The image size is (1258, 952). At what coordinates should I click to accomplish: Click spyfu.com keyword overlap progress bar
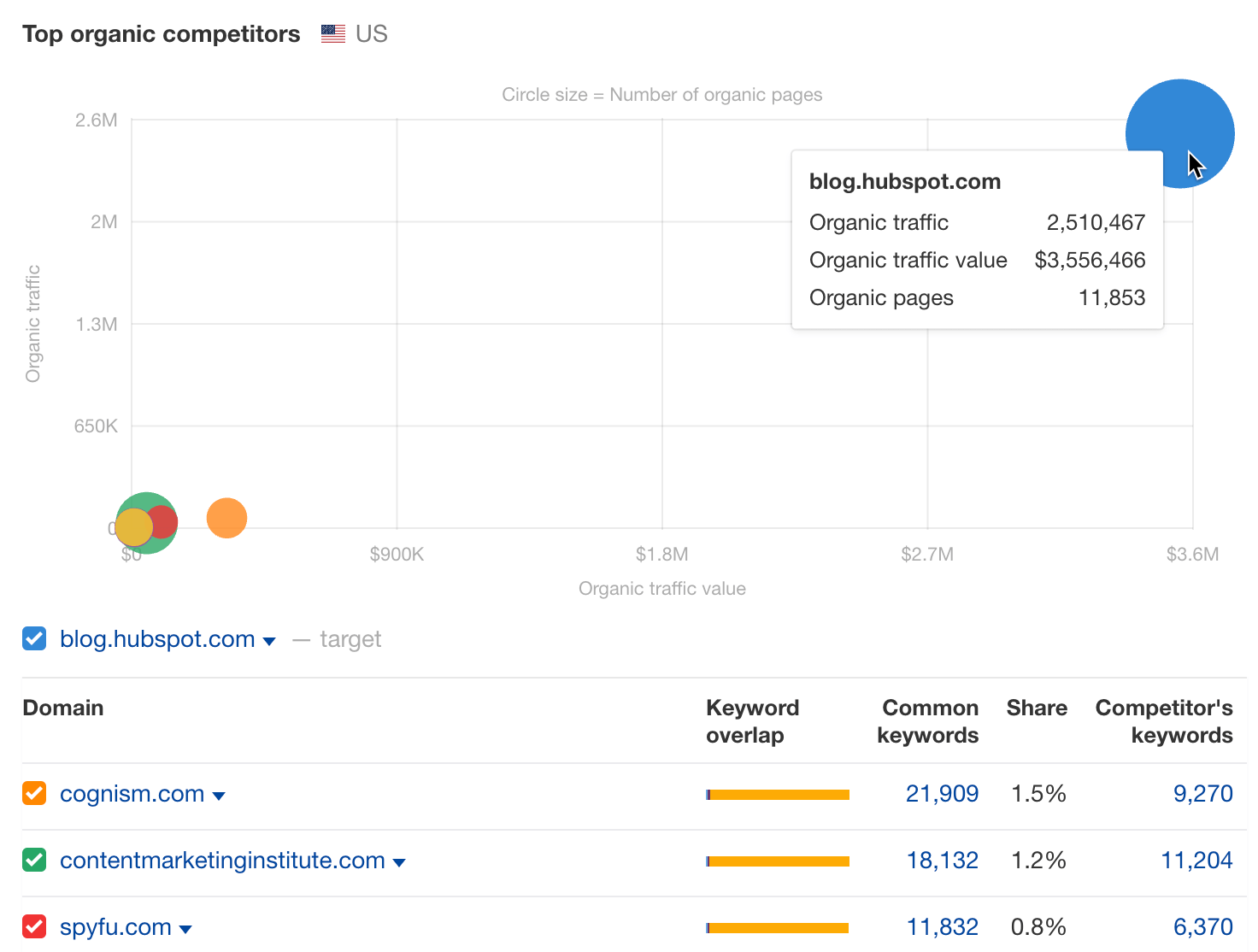point(777,926)
